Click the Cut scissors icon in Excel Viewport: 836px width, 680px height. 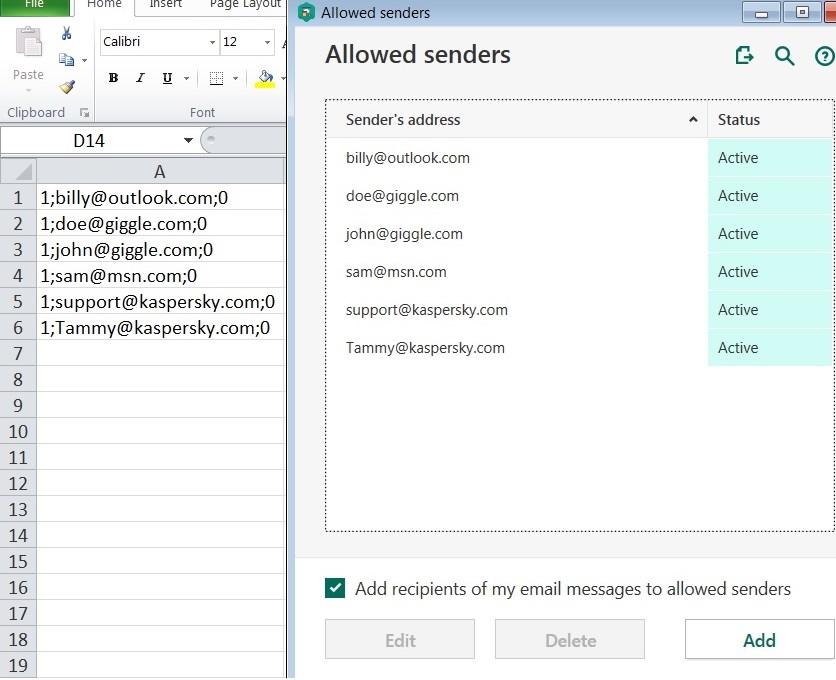66,34
